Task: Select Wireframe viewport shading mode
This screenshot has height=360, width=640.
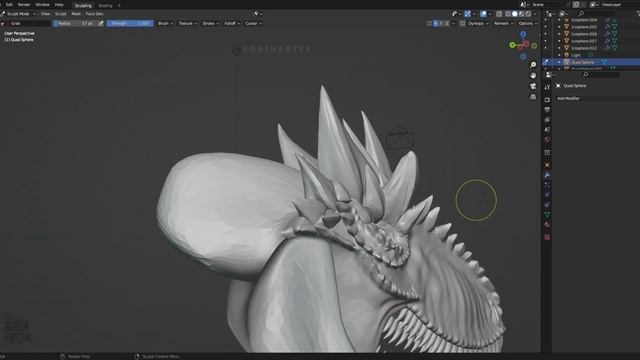Action: pos(508,13)
